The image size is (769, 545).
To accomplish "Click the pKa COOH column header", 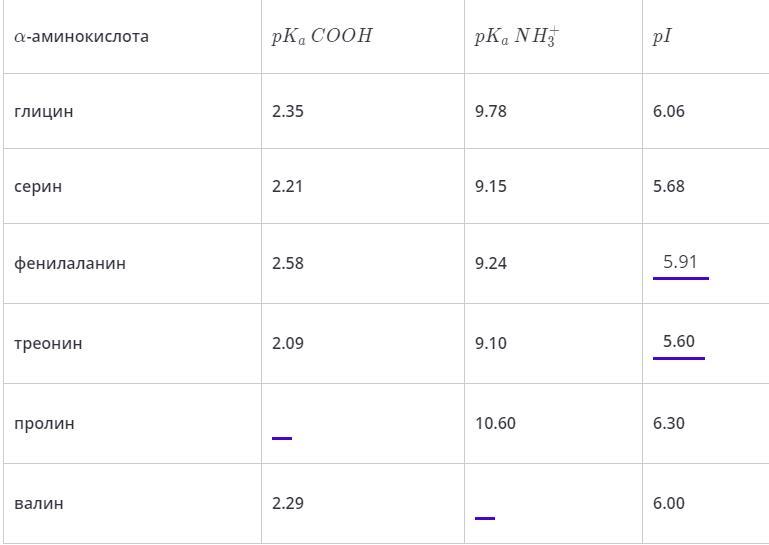I will click(x=322, y=37).
